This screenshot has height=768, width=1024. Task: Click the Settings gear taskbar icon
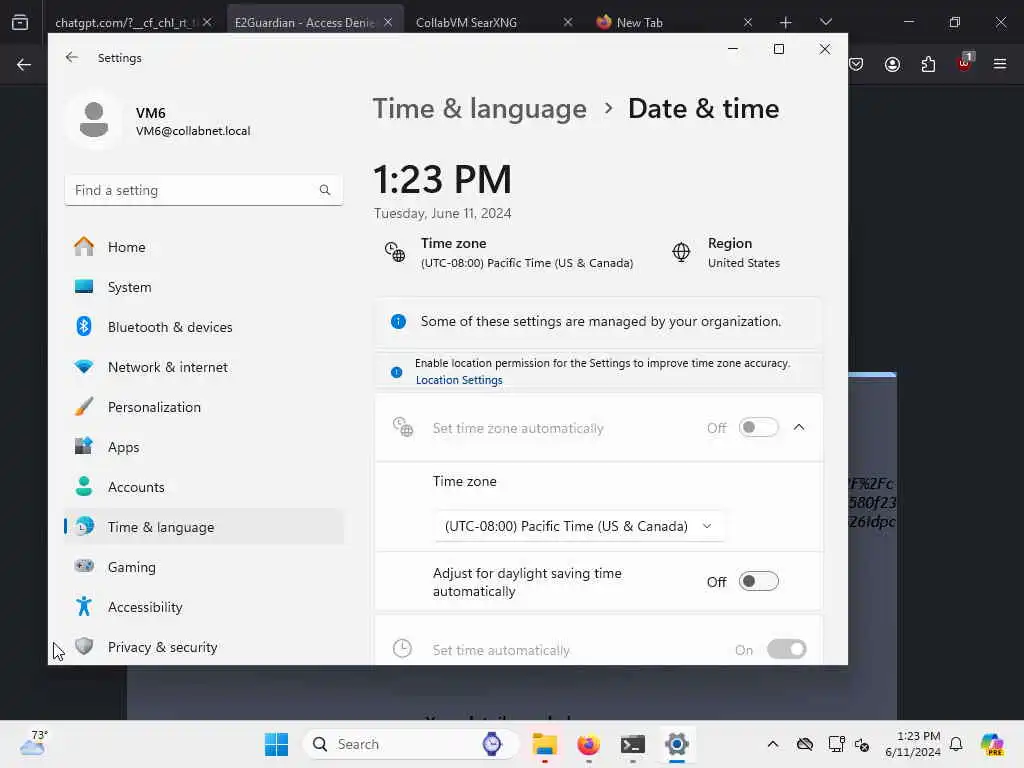click(x=677, y=744)
